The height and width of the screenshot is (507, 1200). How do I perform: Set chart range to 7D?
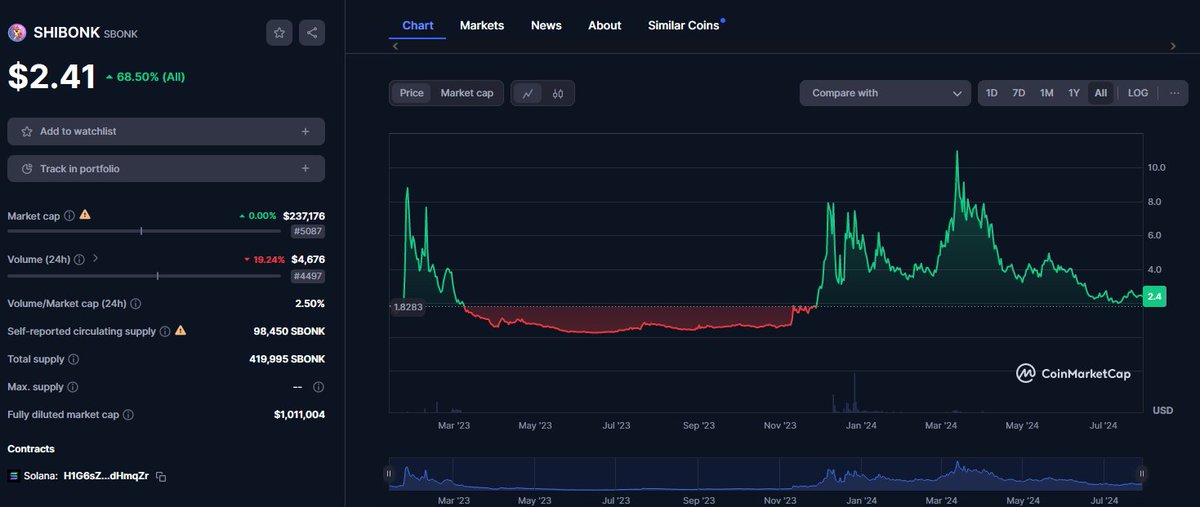(x=1019, y=93)
